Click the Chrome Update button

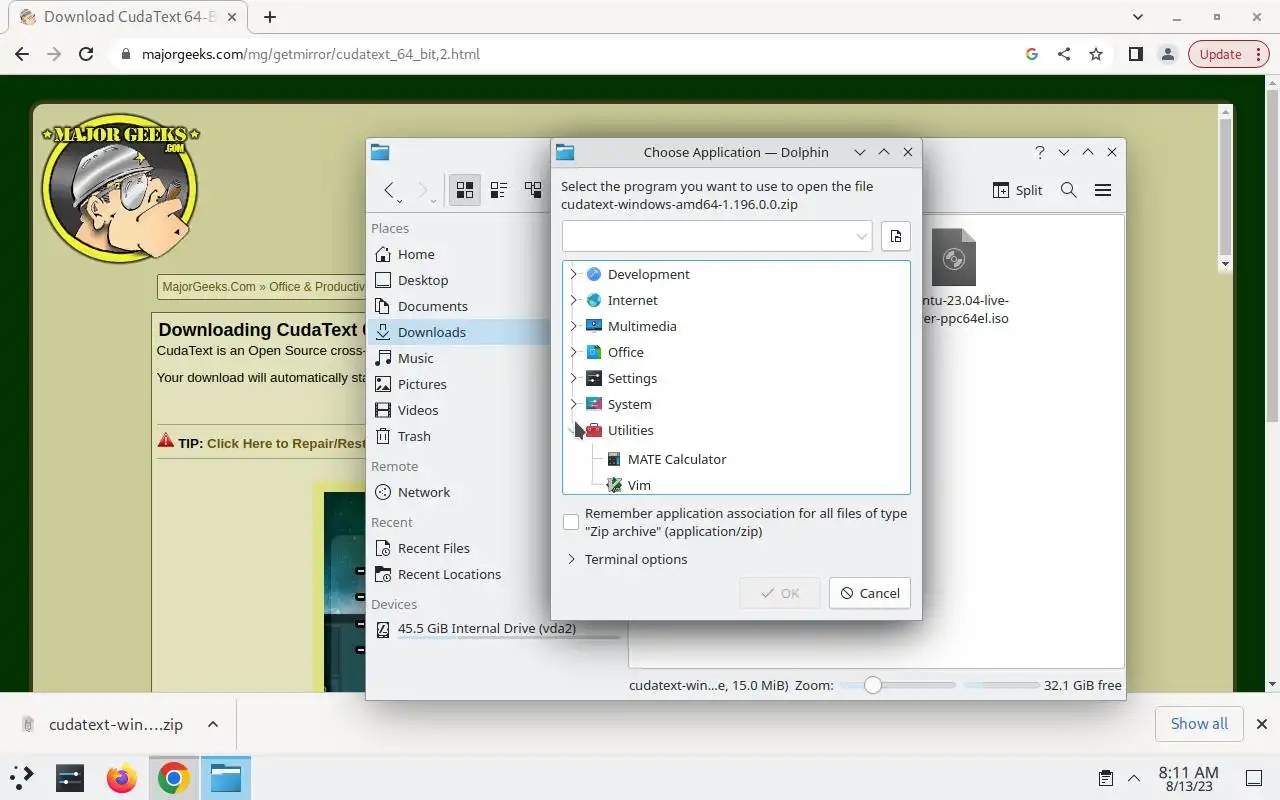pos(1229,54)
